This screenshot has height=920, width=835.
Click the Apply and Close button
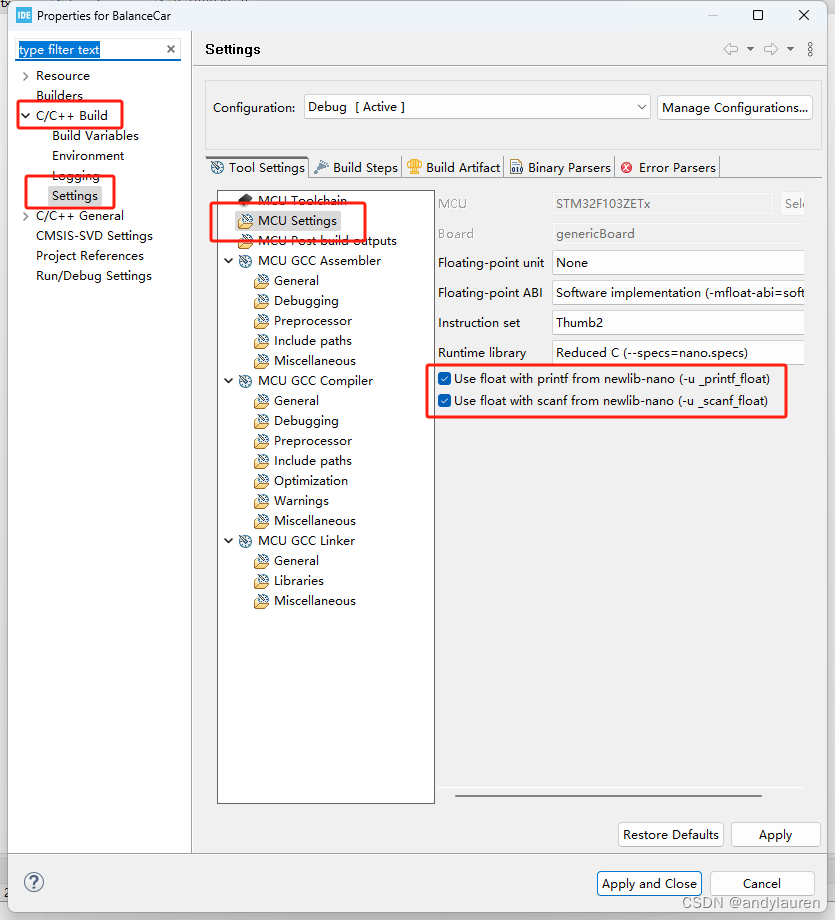pyautogui.click(x=649, y=883)
